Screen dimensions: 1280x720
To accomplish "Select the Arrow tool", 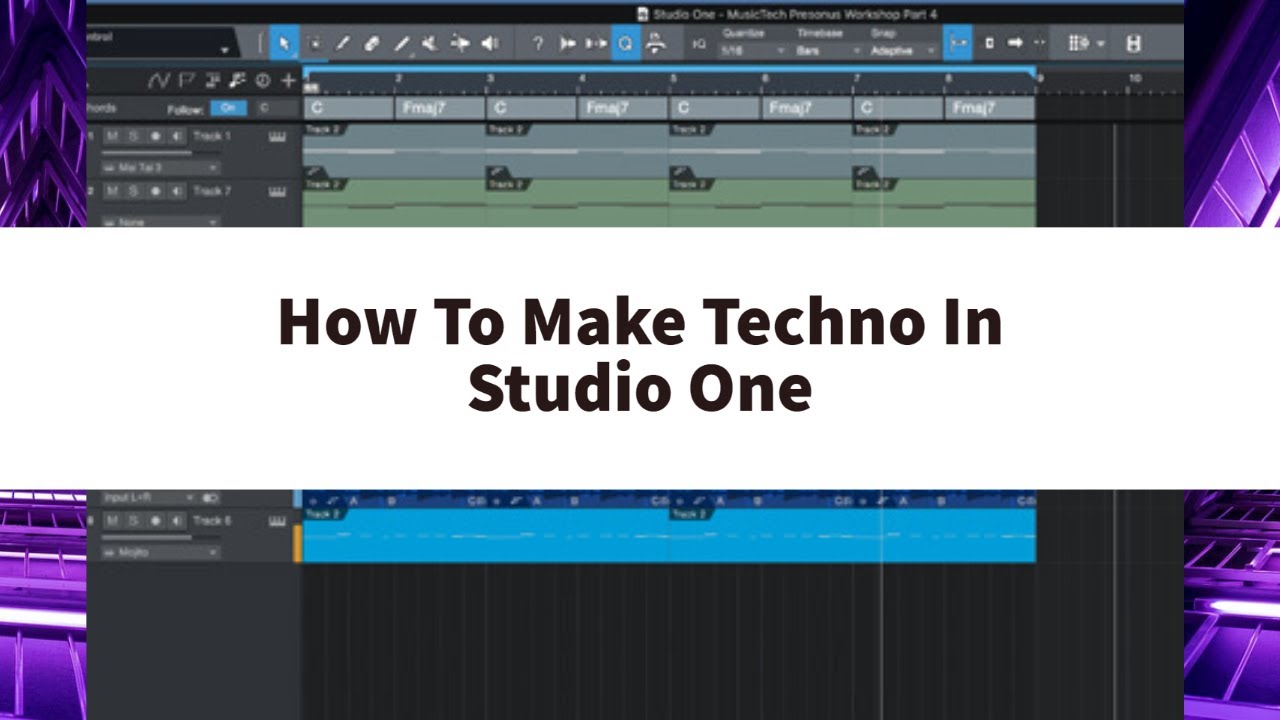I will coord(284,43).
